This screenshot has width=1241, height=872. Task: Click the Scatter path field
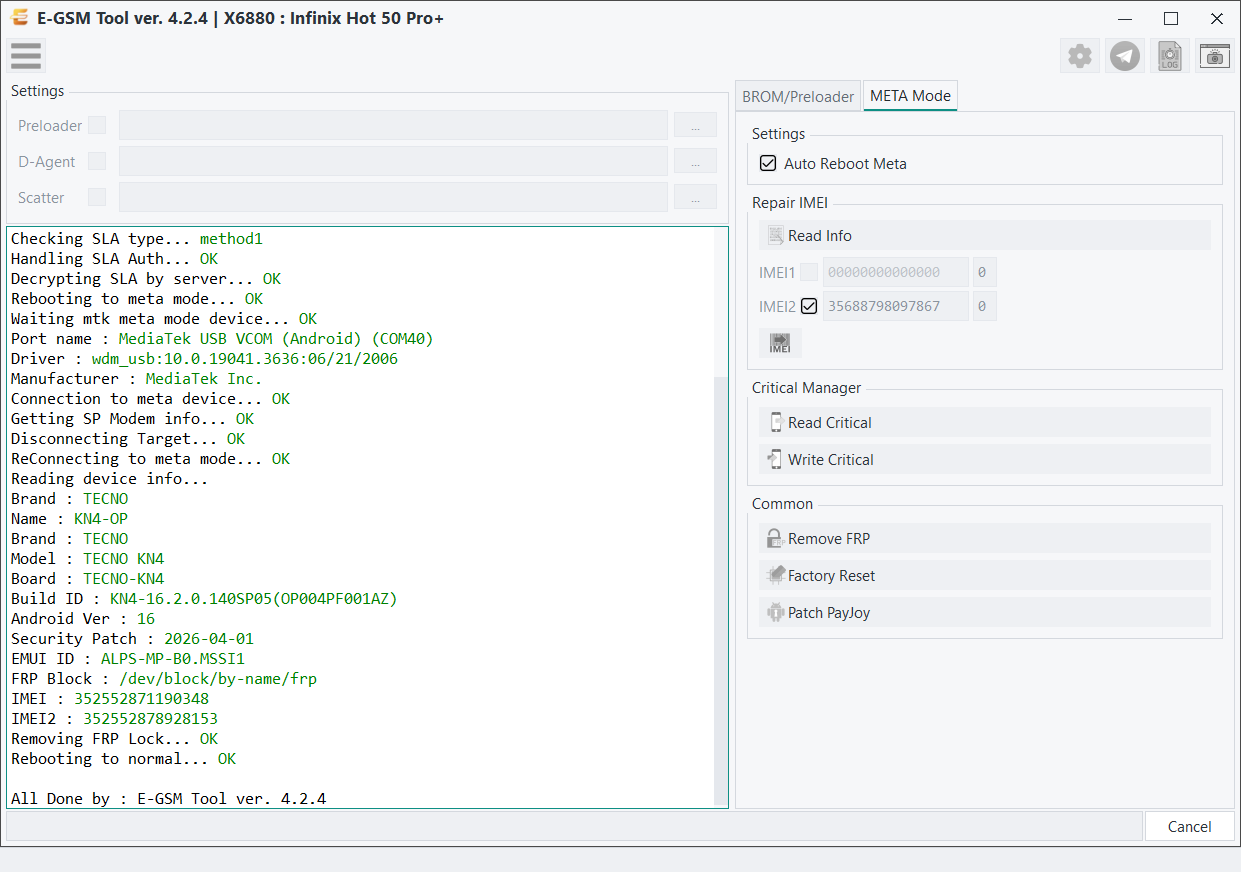point(393,197)
